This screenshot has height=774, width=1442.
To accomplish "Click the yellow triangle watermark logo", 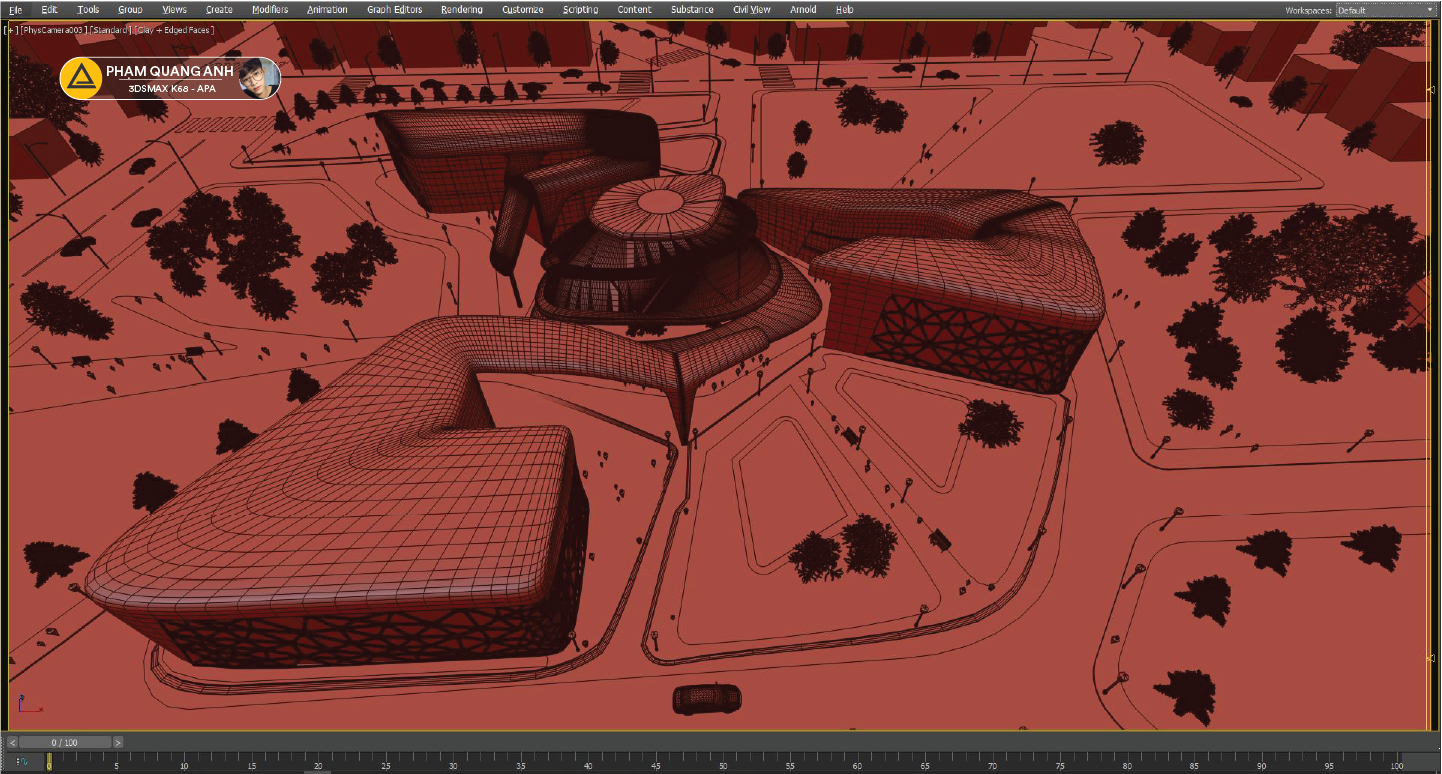I will point(79,78).
